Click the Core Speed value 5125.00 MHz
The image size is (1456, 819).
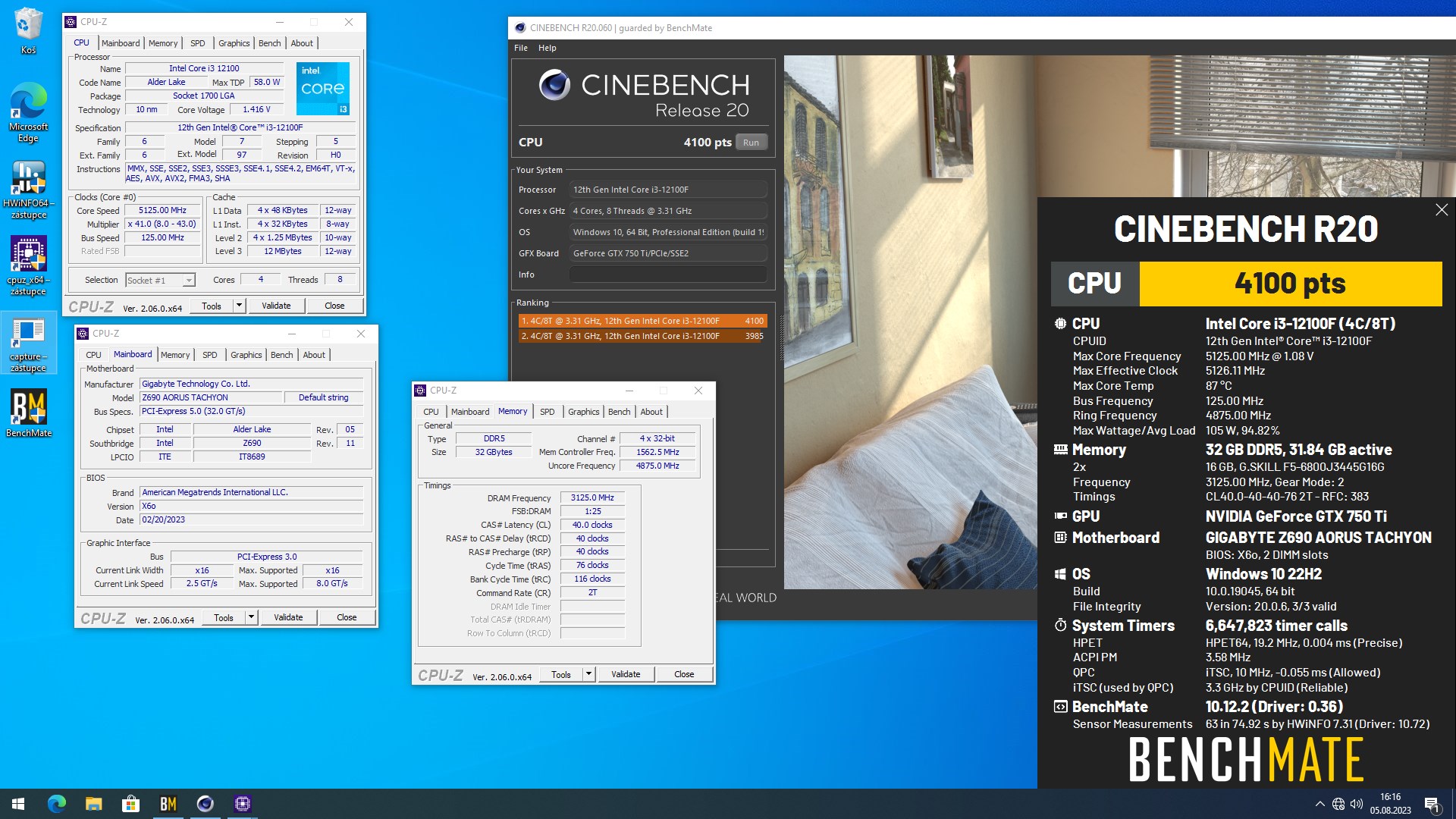point(162,211)
